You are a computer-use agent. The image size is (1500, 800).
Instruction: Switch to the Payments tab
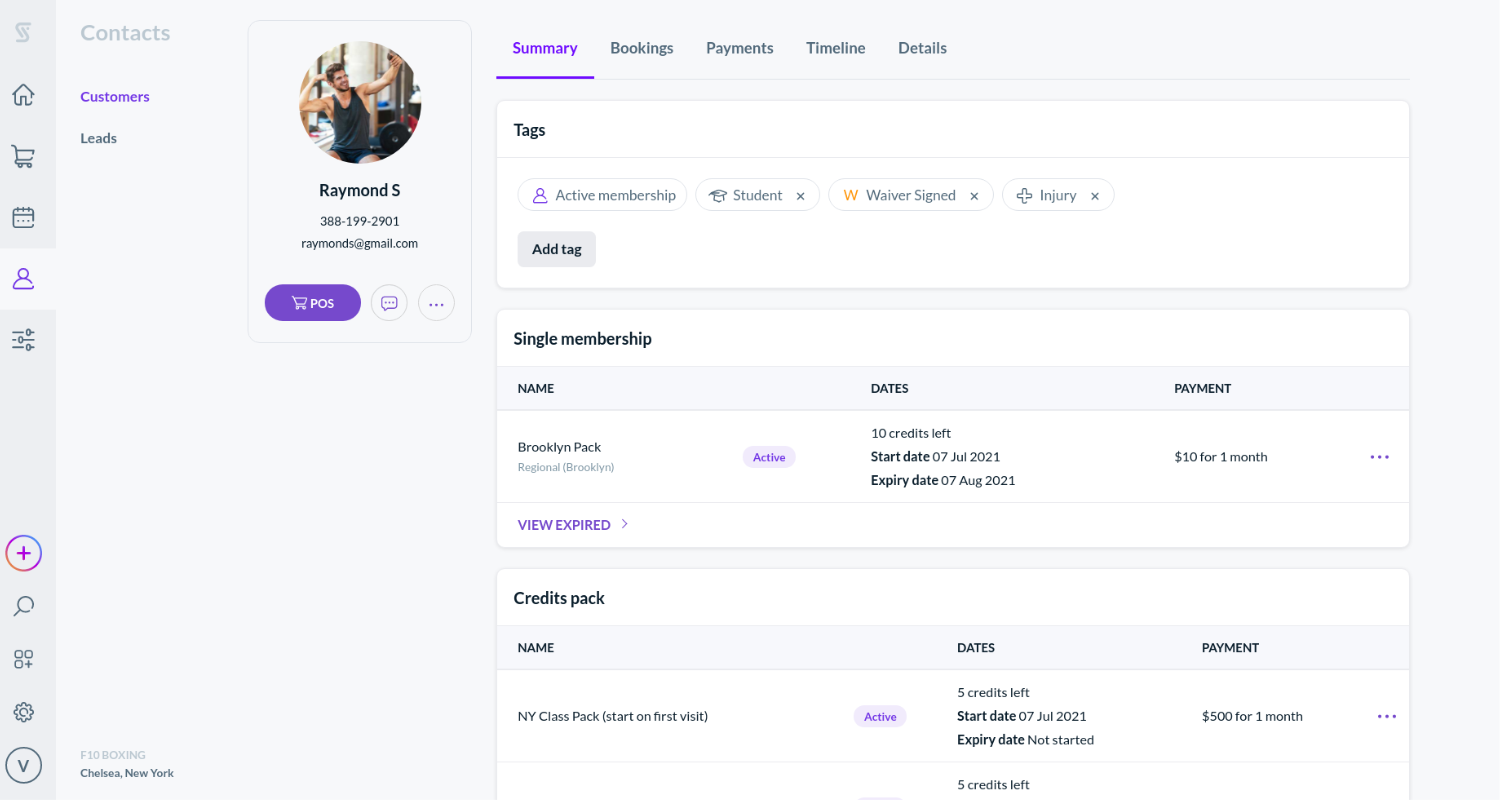click(739, 47)
